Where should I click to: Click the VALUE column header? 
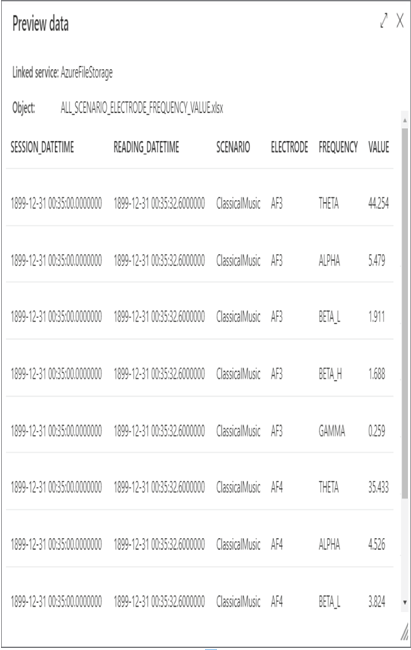pyautogui.click(x=379, y=147)
